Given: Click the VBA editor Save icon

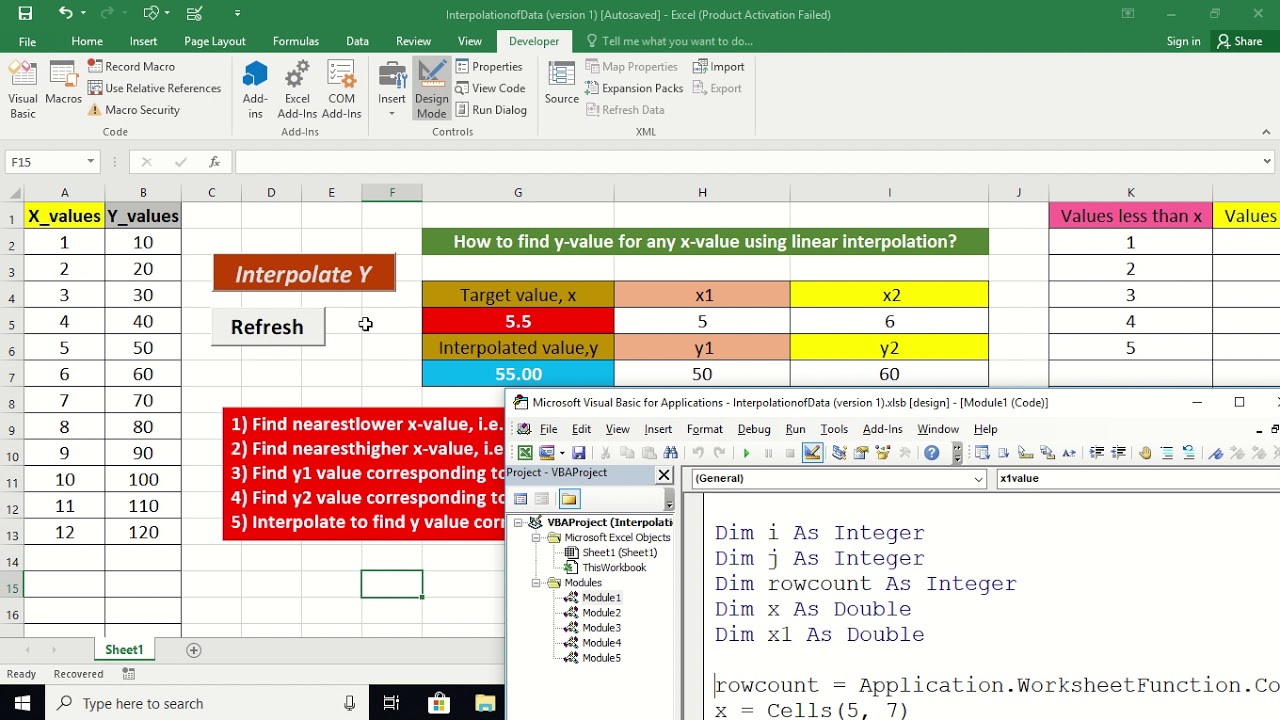Looking at the screenshot, I should (x=579, y=453).
